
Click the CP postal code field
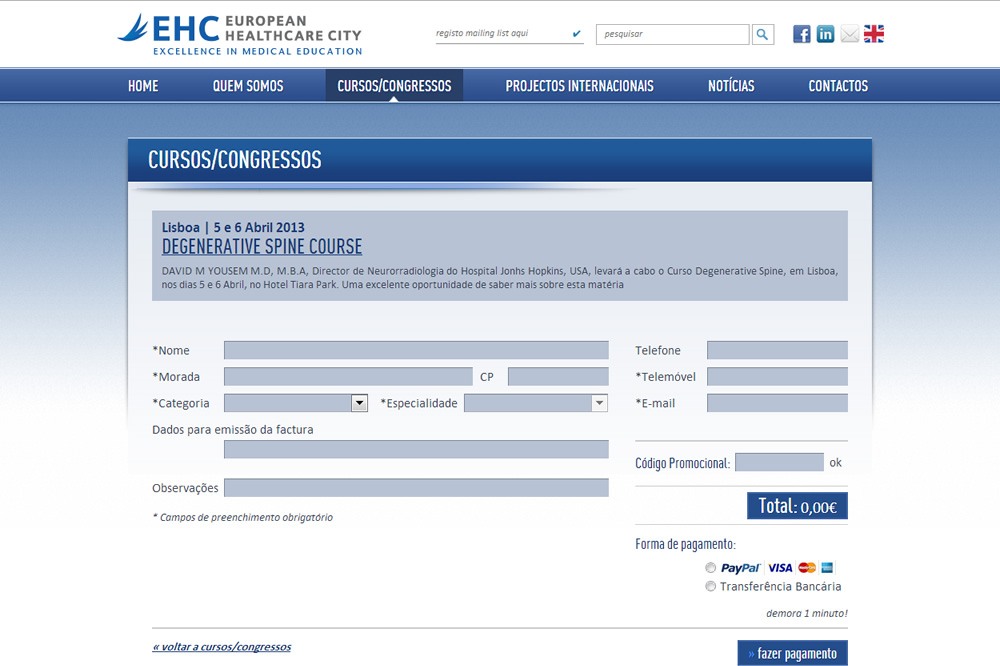click(558, 376)
